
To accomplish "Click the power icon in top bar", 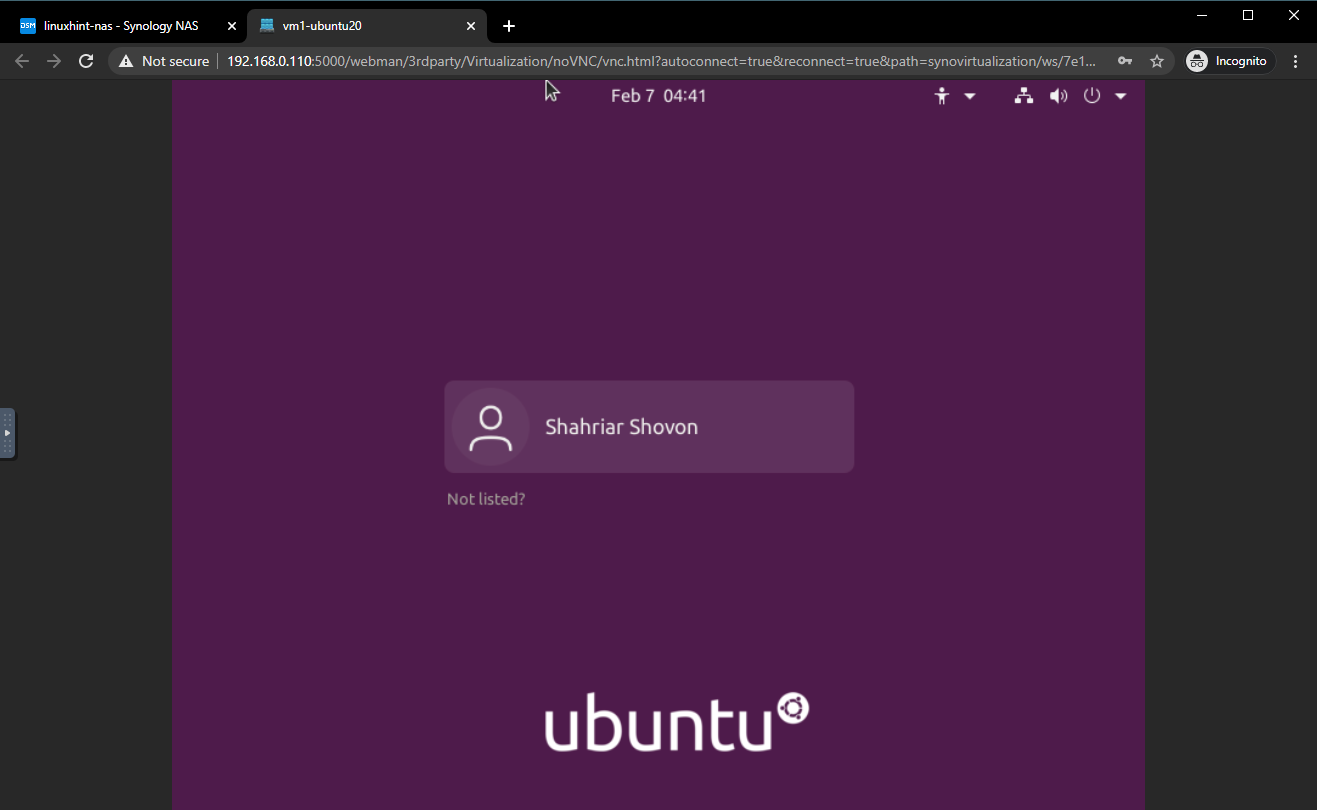I will click(x=1092, y=96).
